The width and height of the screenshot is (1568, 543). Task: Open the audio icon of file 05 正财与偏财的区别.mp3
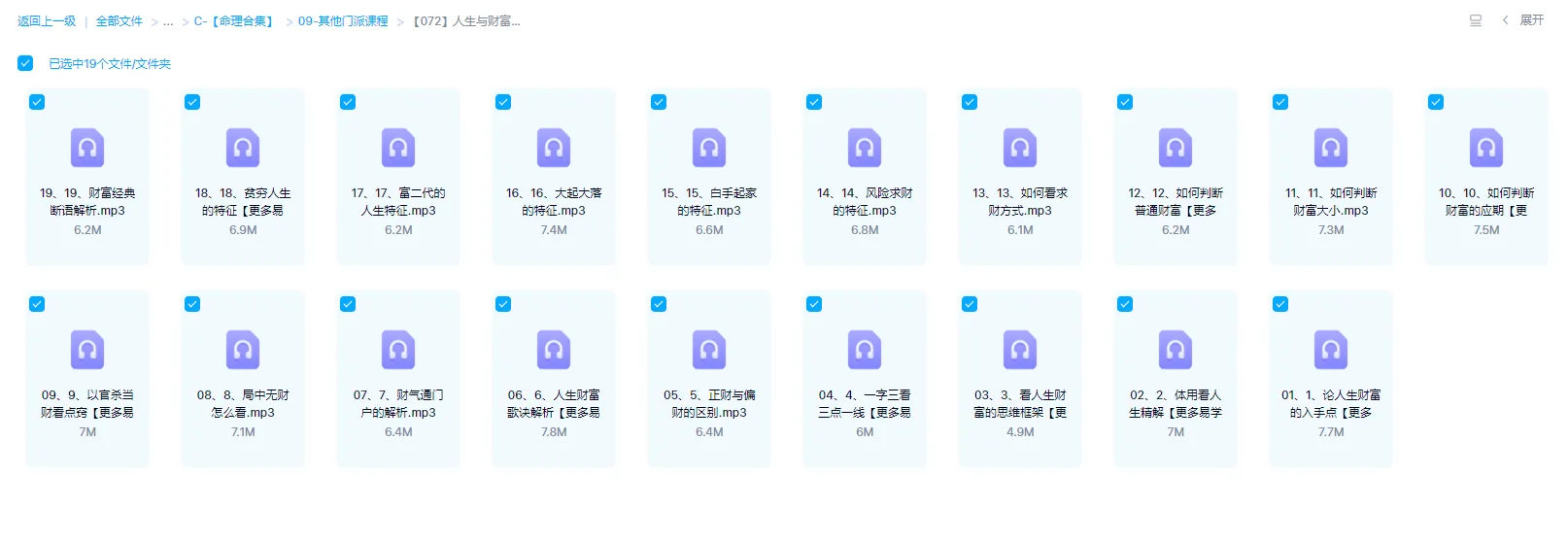tap(709, 350)
